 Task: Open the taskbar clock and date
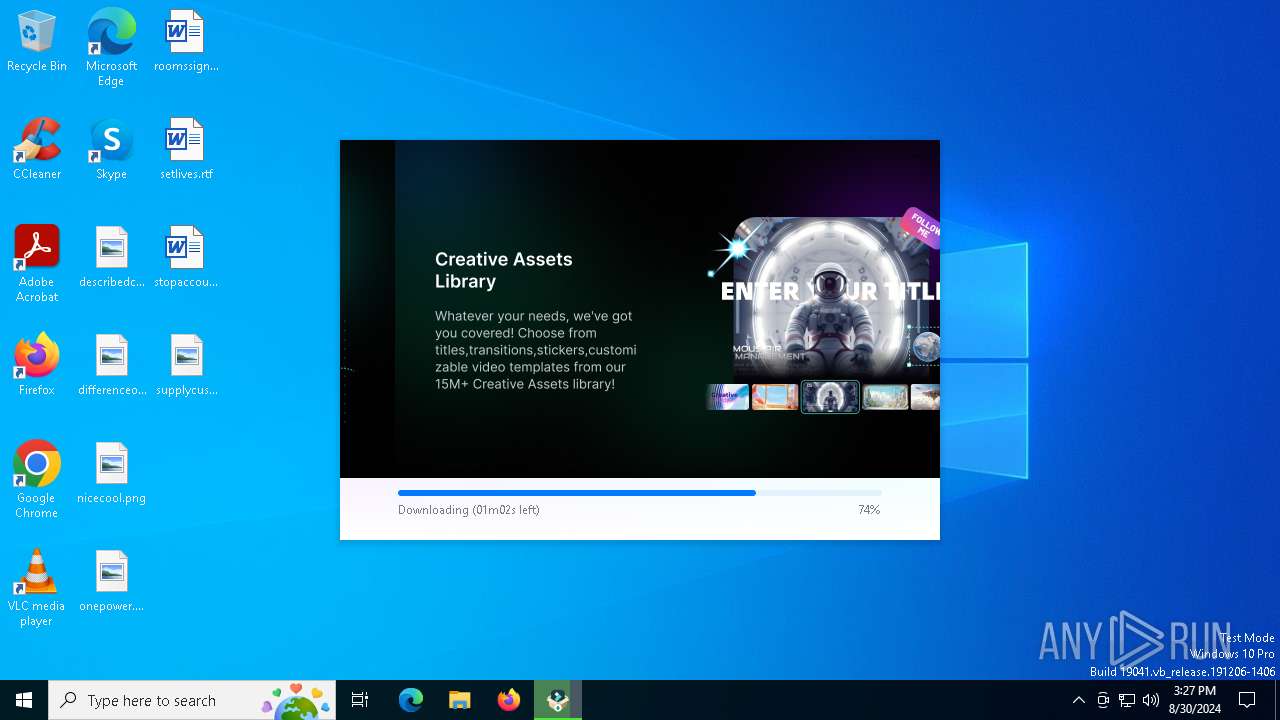click(1195, 700)
